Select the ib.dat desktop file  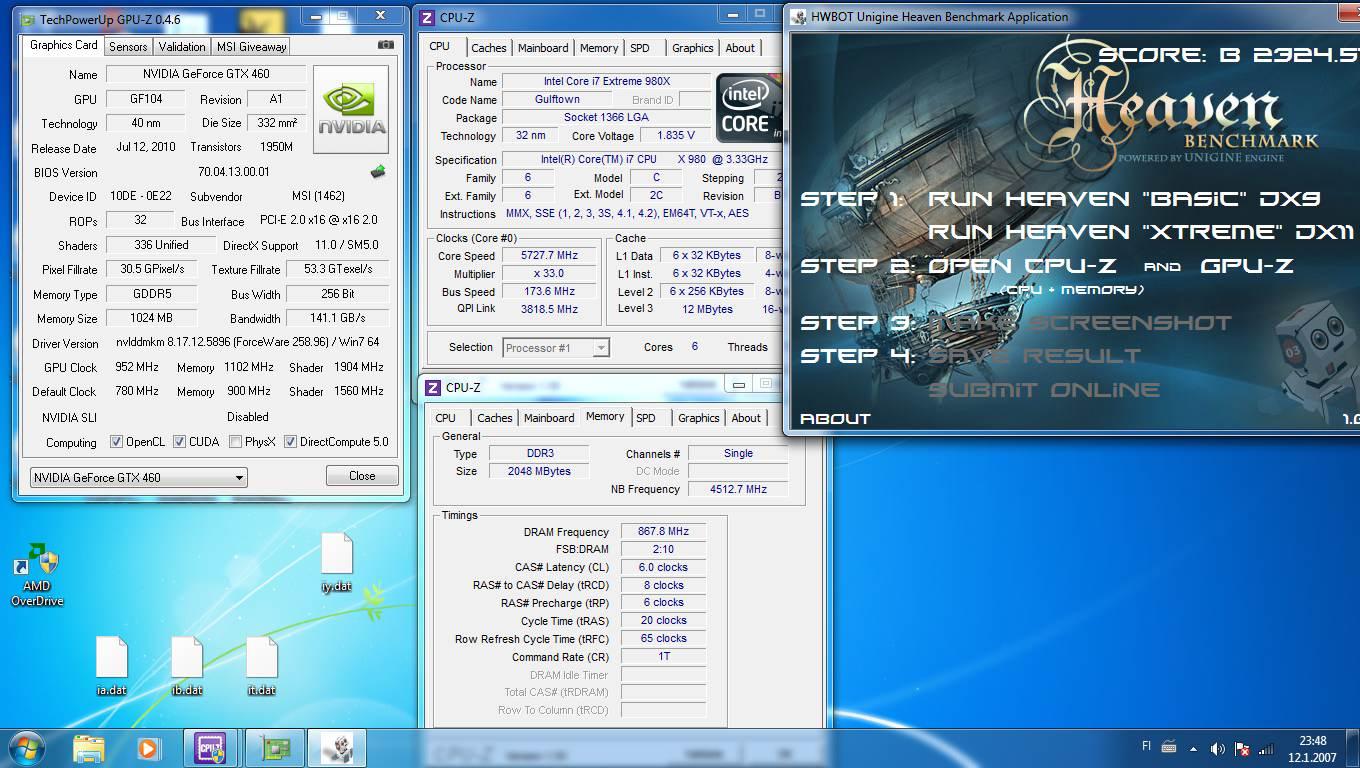coord(187,666)
